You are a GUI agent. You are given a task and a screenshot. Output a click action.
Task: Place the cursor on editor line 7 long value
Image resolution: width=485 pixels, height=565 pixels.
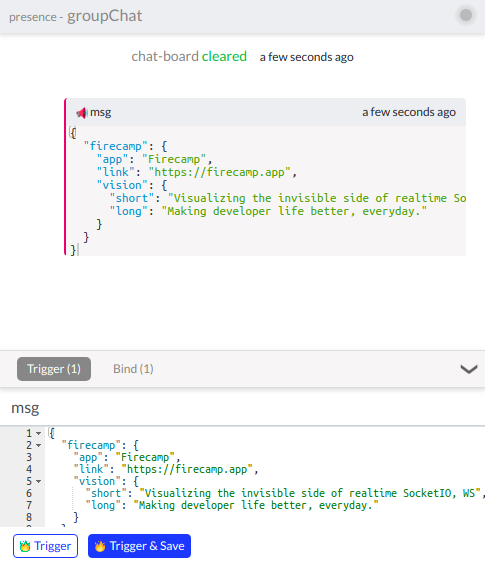tap(256, 505)
